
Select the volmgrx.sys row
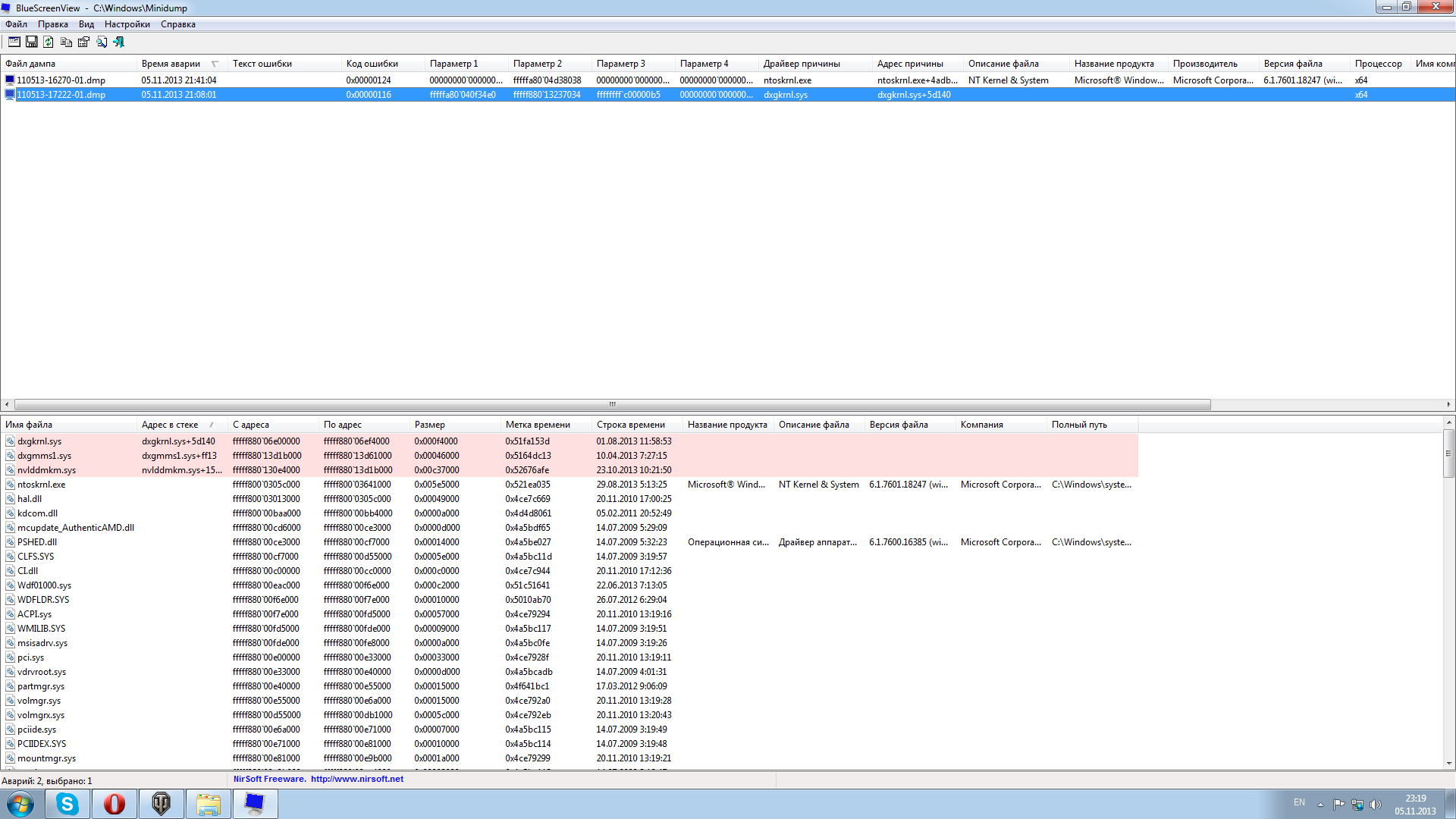[570, 715]
